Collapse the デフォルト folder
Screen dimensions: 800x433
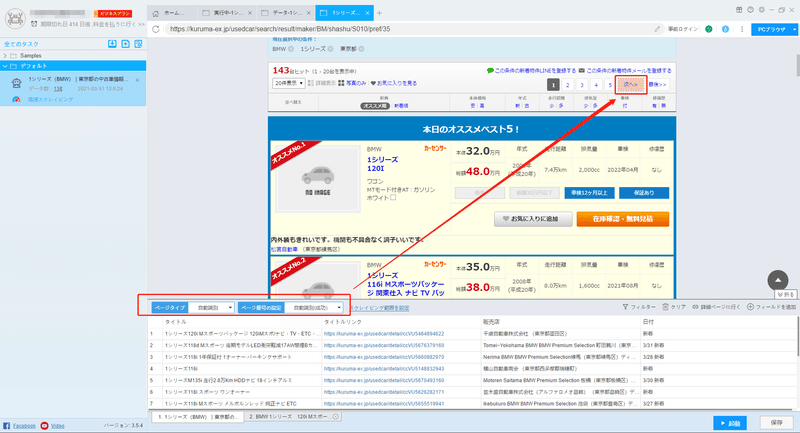point(5,66)
